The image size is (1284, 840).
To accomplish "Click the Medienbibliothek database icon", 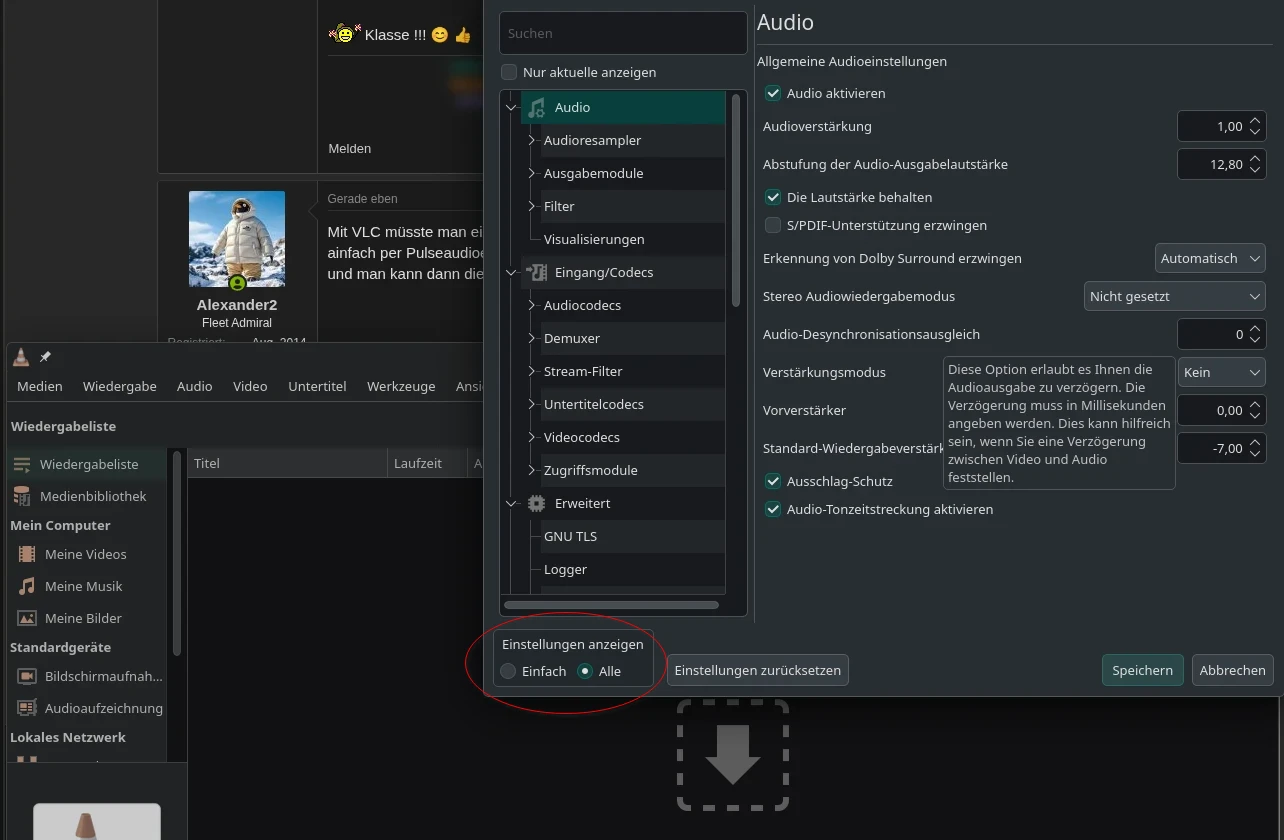I will pos(21,496).
